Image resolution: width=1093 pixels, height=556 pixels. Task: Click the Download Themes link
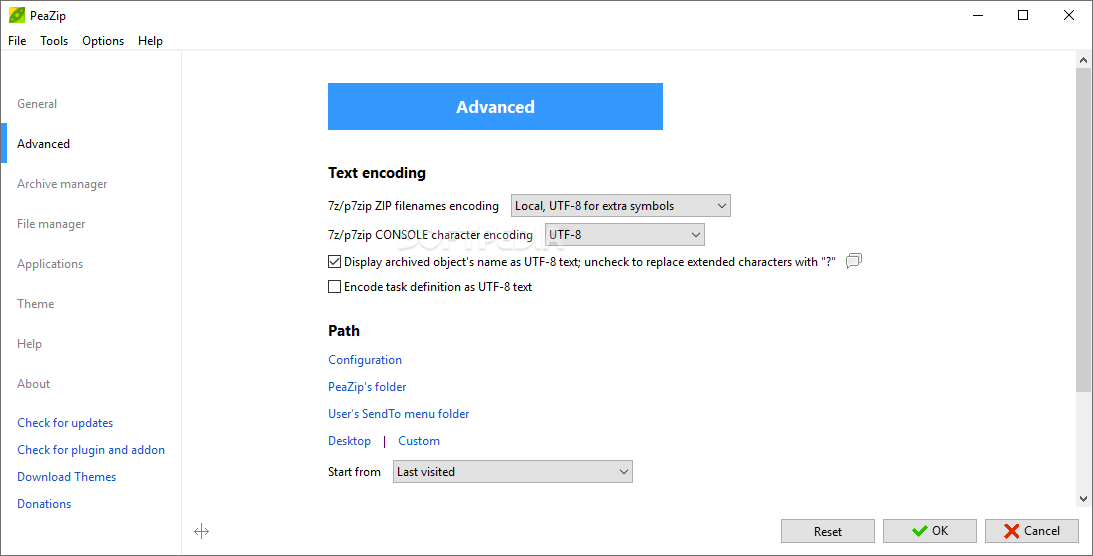point(66,477)
